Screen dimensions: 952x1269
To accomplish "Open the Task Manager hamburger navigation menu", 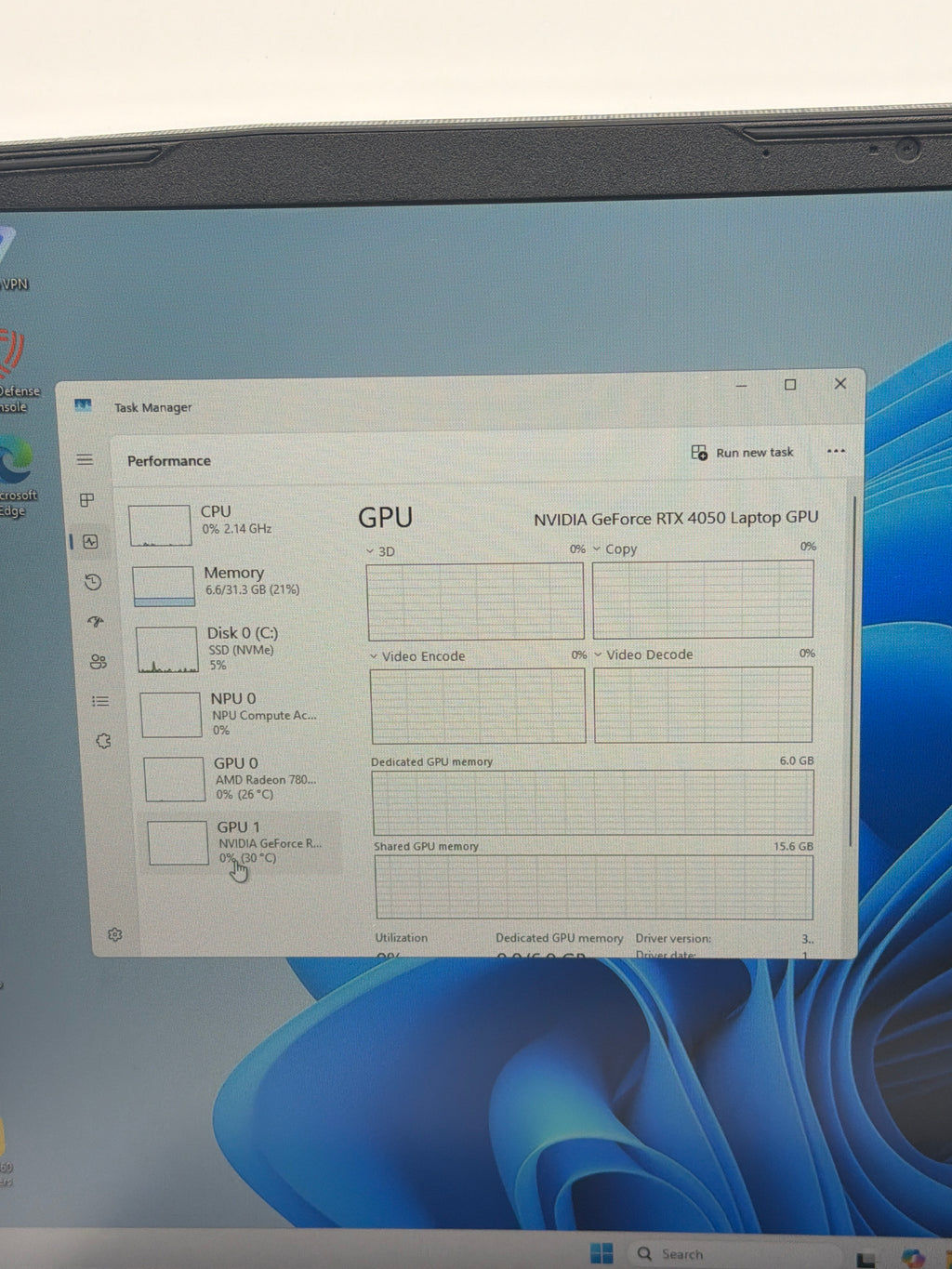I will pos(85,459).
